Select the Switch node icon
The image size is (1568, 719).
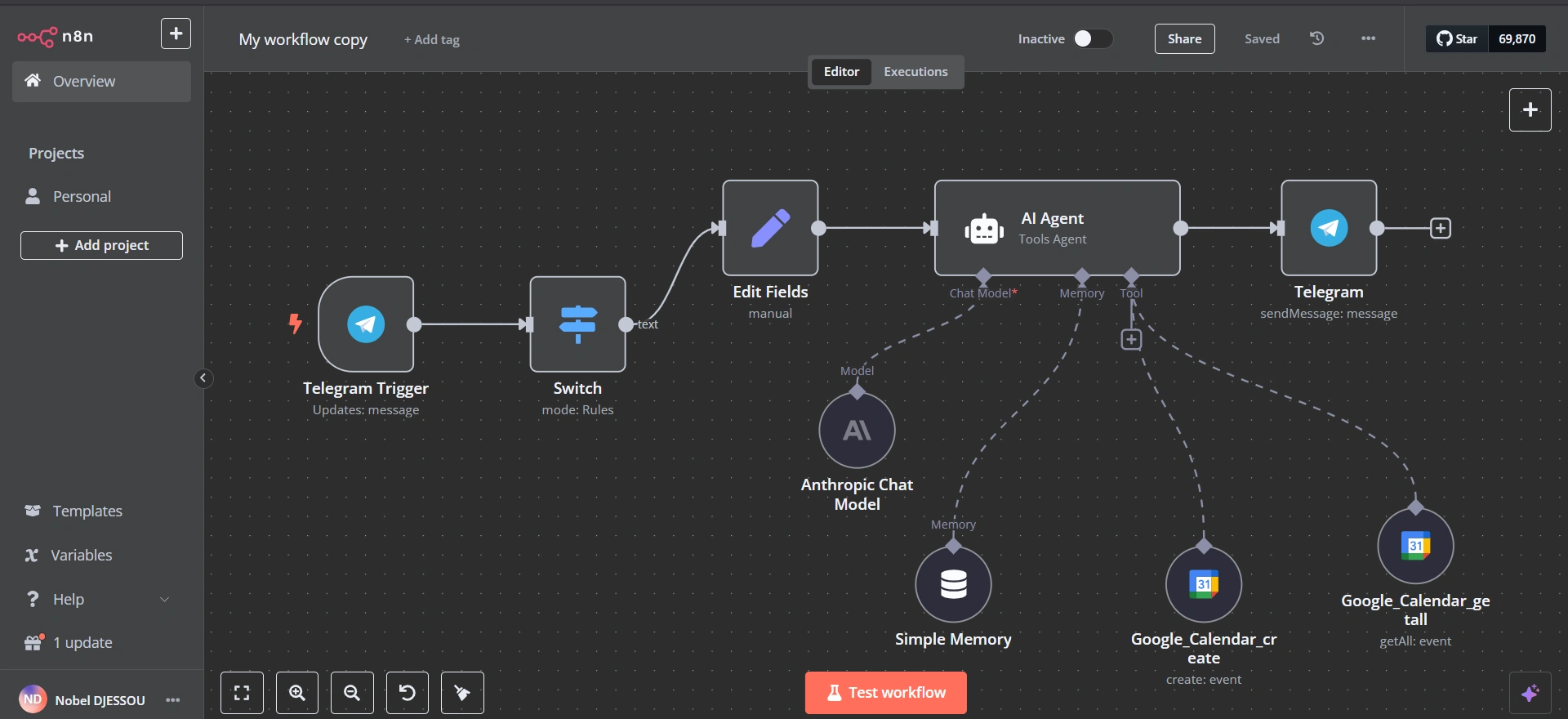tap(578, 324)
